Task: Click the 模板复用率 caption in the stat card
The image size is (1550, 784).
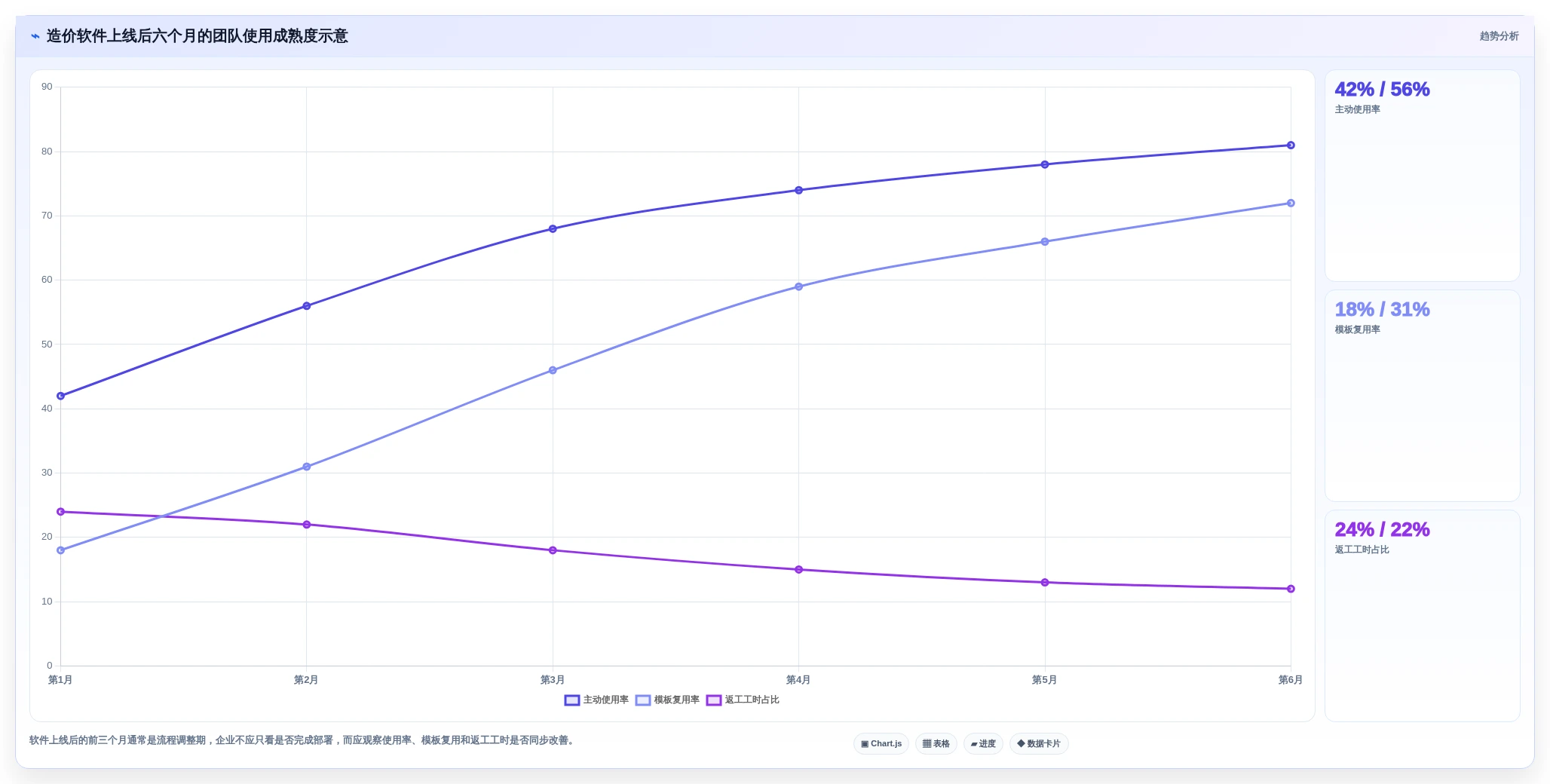Action: tap(1357, 330)
